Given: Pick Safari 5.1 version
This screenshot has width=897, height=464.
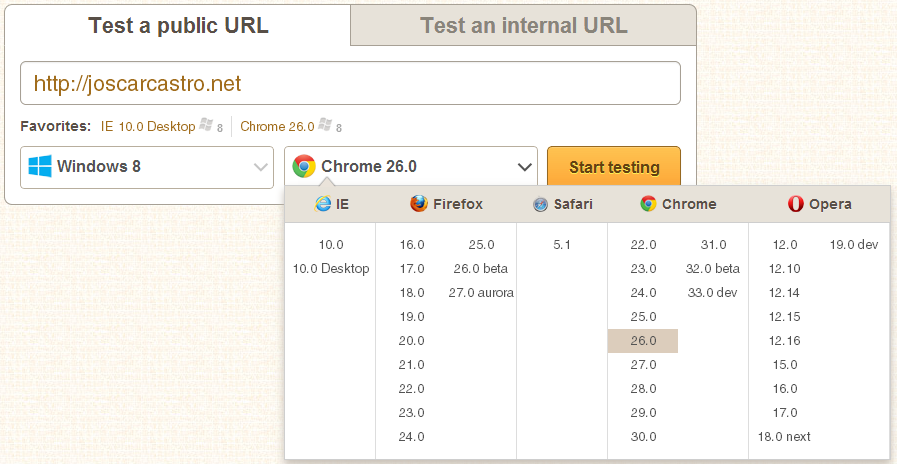Looking at the screenshot, I should [562, 245].
